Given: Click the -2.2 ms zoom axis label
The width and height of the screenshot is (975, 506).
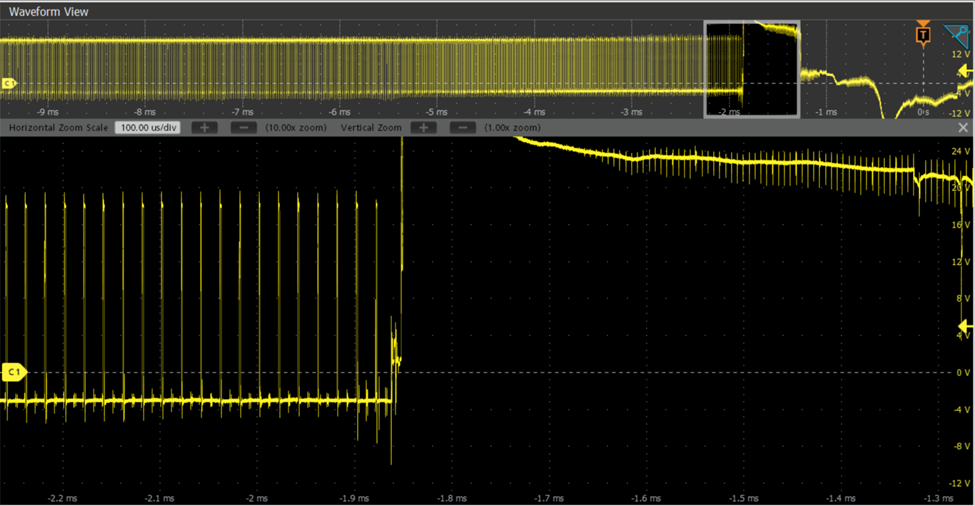Looking at the screenshot, I should coord(62,499).
